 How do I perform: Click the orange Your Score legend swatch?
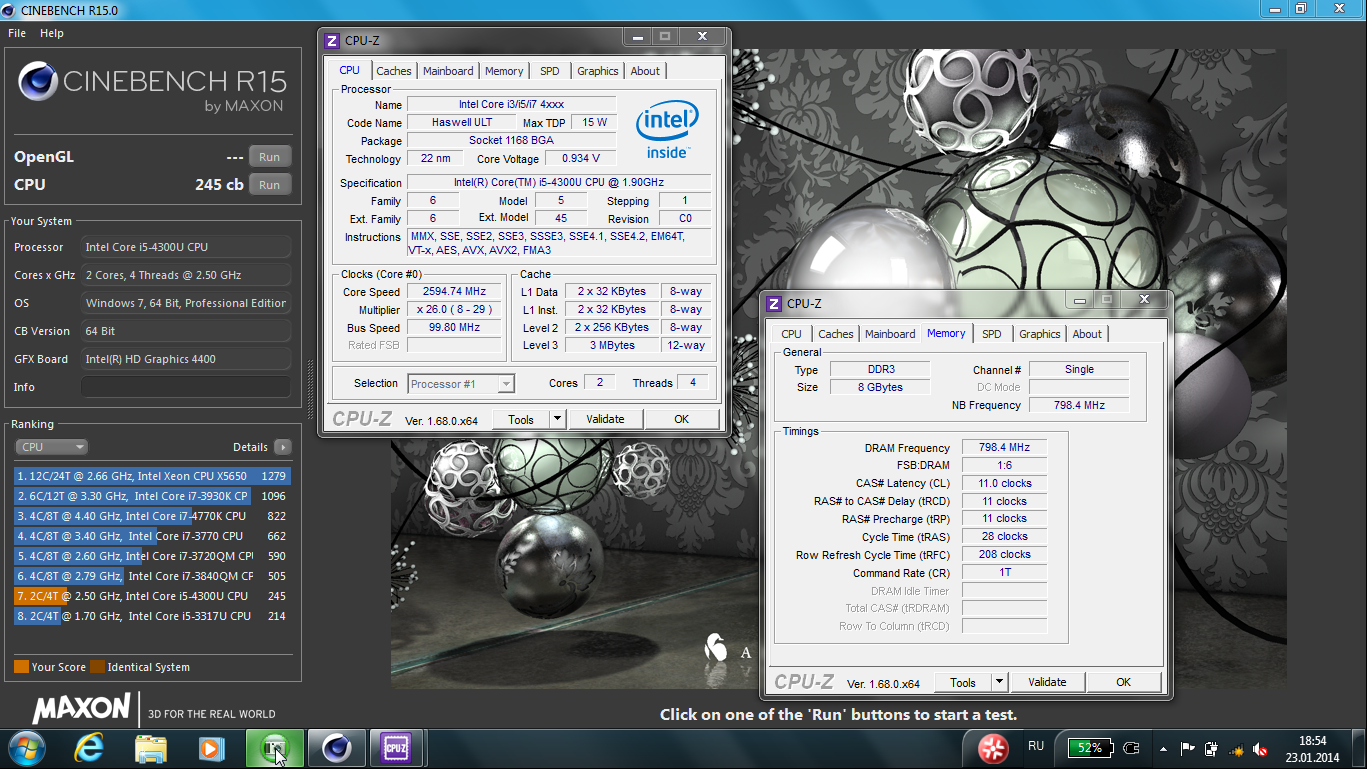point(21,667)
